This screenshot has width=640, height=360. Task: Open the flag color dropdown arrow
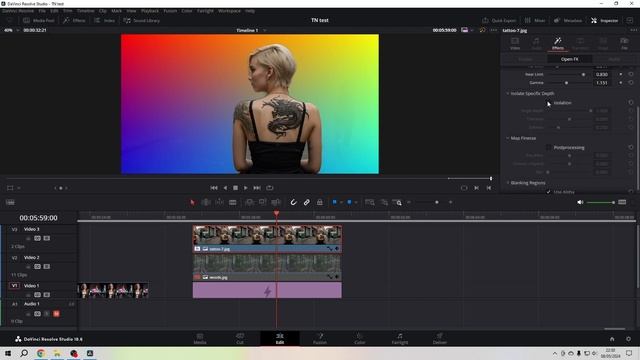341,202
